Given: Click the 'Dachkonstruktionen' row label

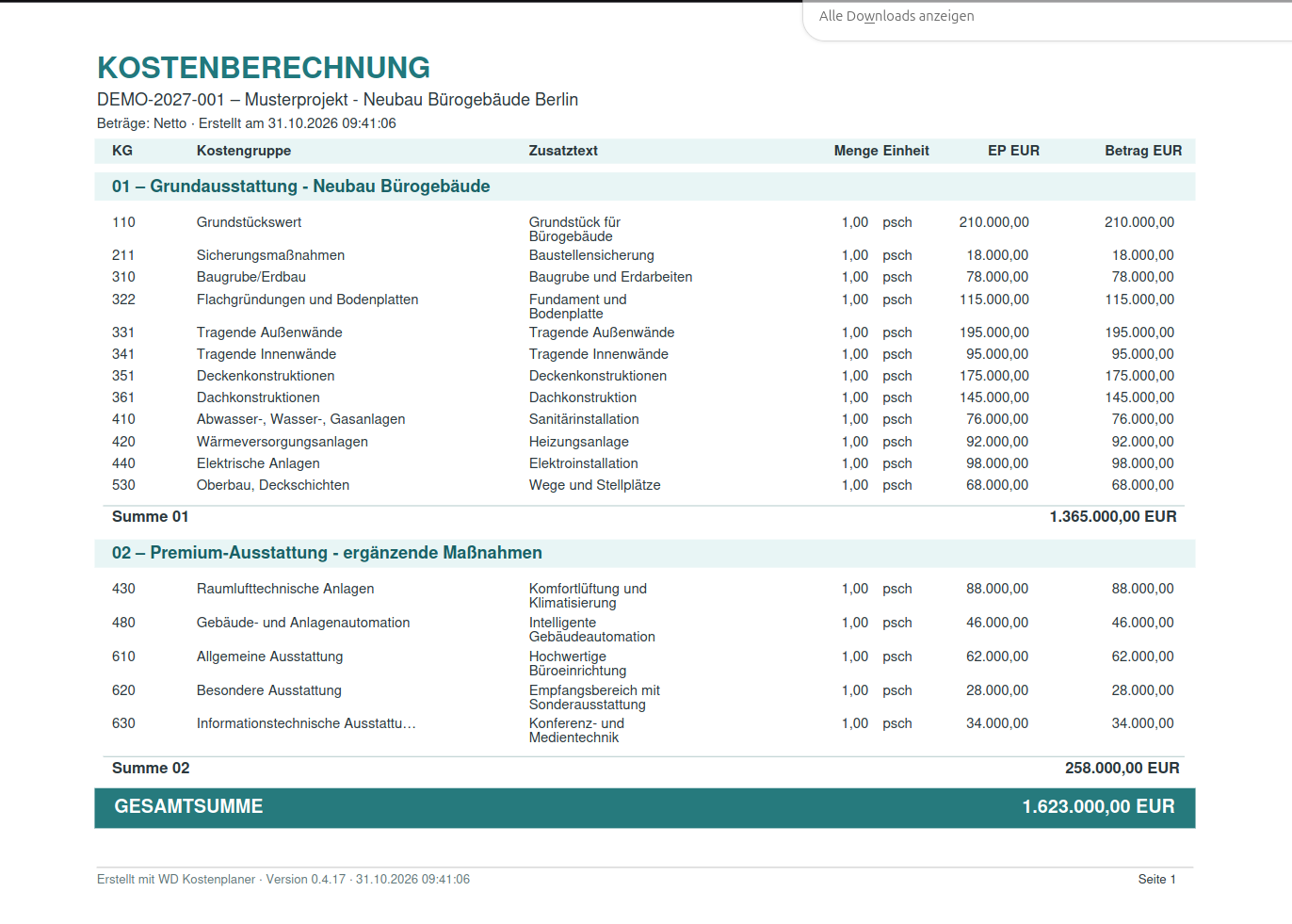Looking at the screenshot, I should 258,397.
